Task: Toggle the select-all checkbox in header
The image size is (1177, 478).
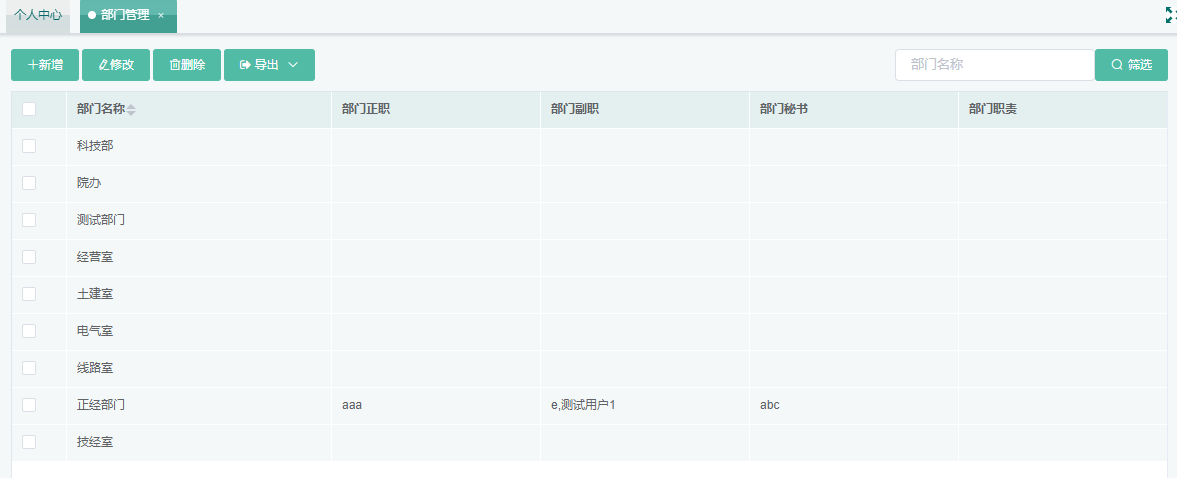Action: tap(29, 109)
